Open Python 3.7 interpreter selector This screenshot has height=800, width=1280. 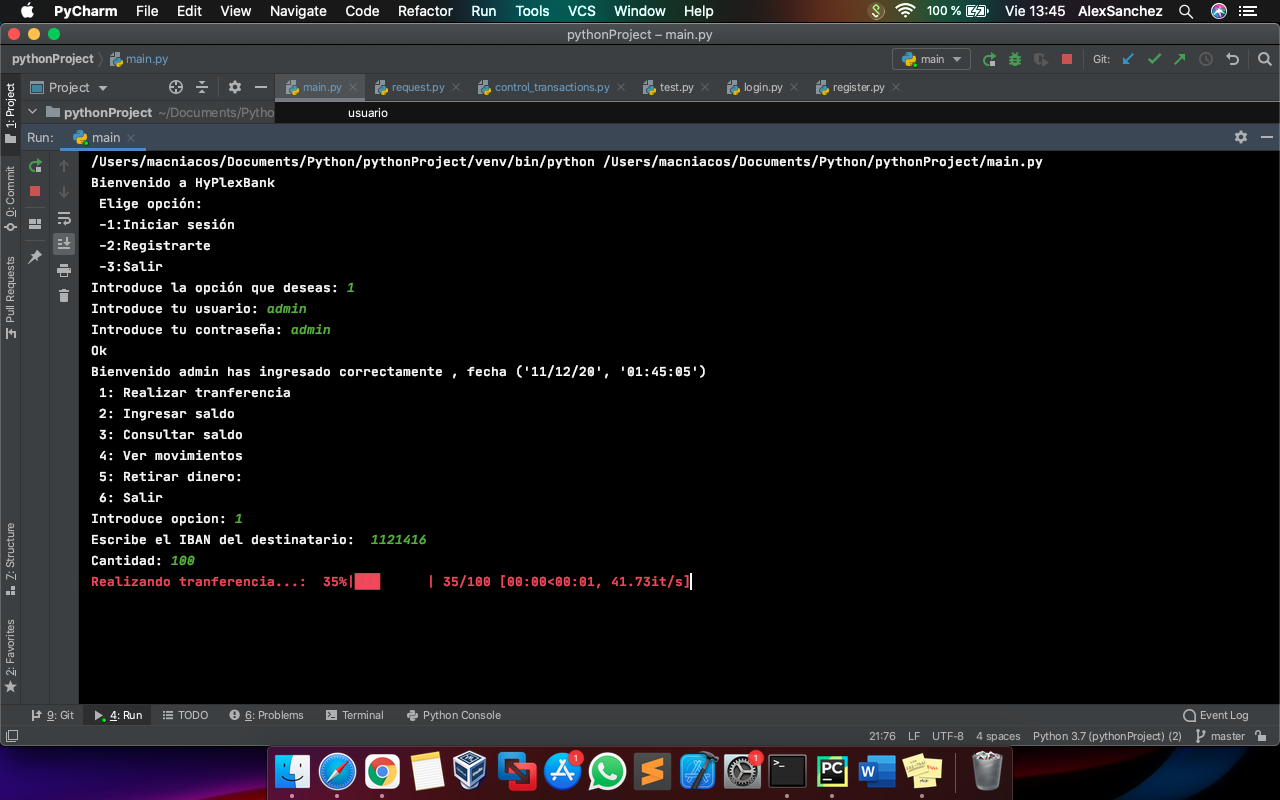pos(1107,736)
